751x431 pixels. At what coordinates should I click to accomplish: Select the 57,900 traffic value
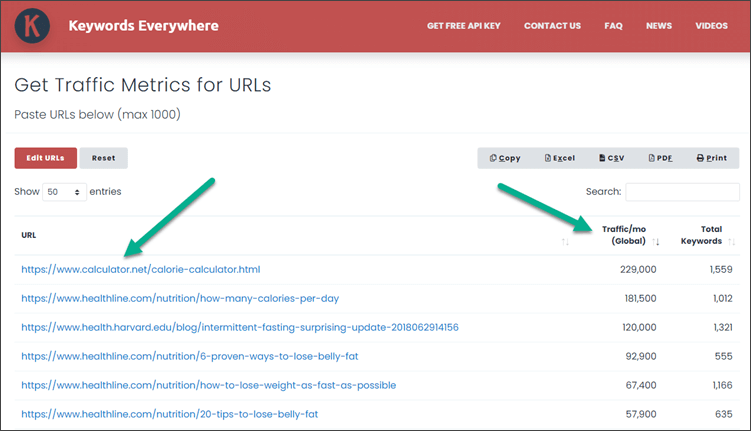(641, 414)
